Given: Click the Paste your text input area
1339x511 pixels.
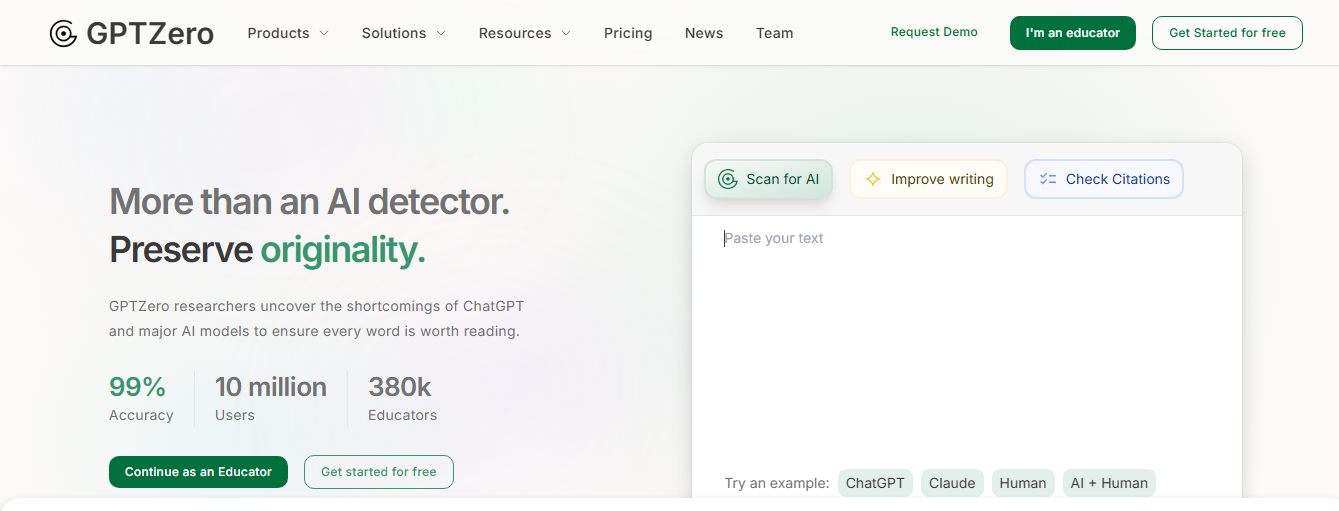Looking at the screenshot, I should coord(966,340).
